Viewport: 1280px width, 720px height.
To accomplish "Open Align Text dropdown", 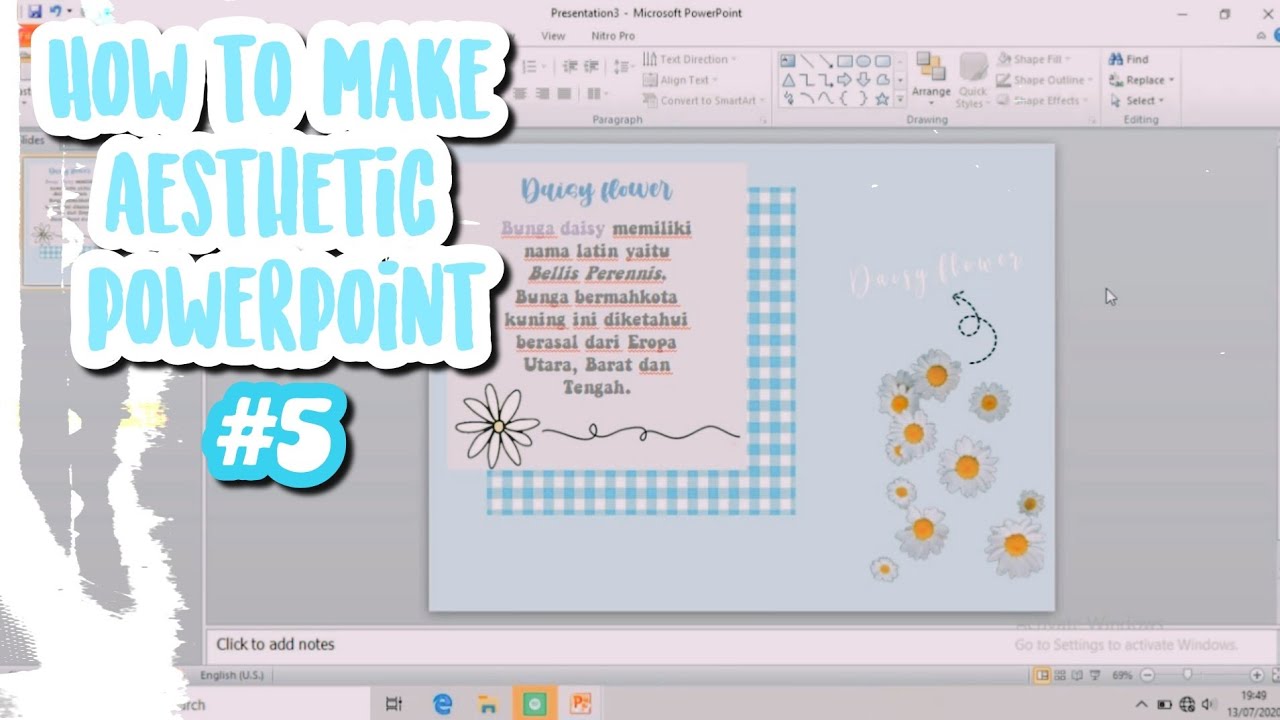I will point(680,80).
